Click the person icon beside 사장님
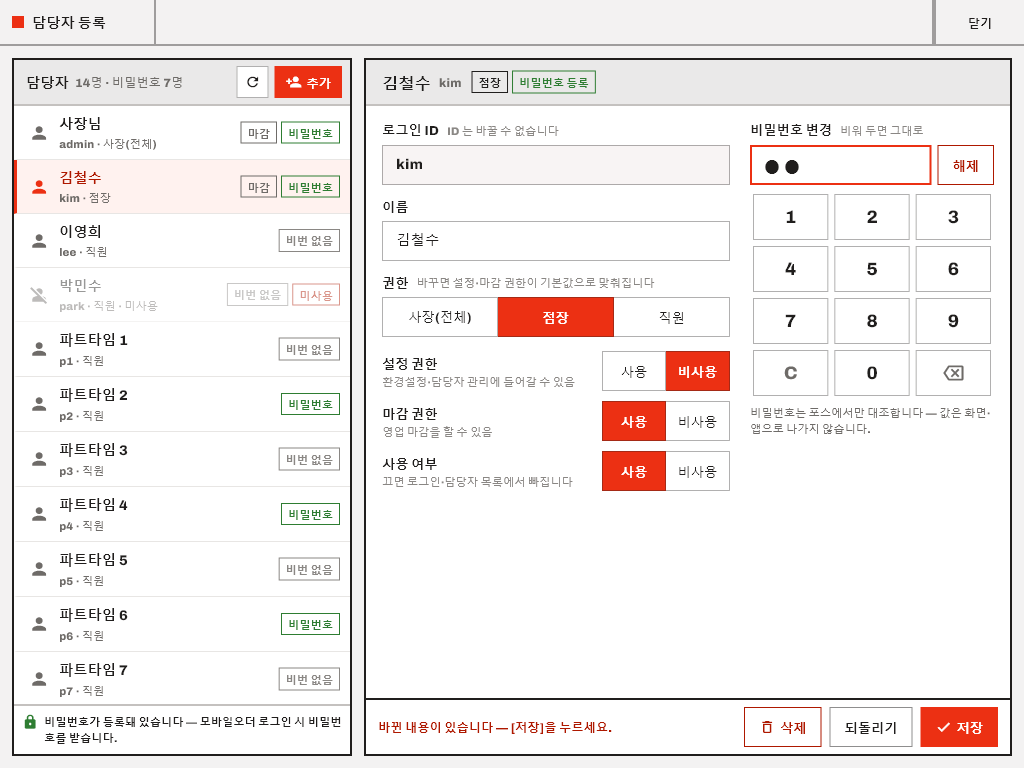Image resolution: width=1024 pixels, height=768 pixels. coord(39,133)
